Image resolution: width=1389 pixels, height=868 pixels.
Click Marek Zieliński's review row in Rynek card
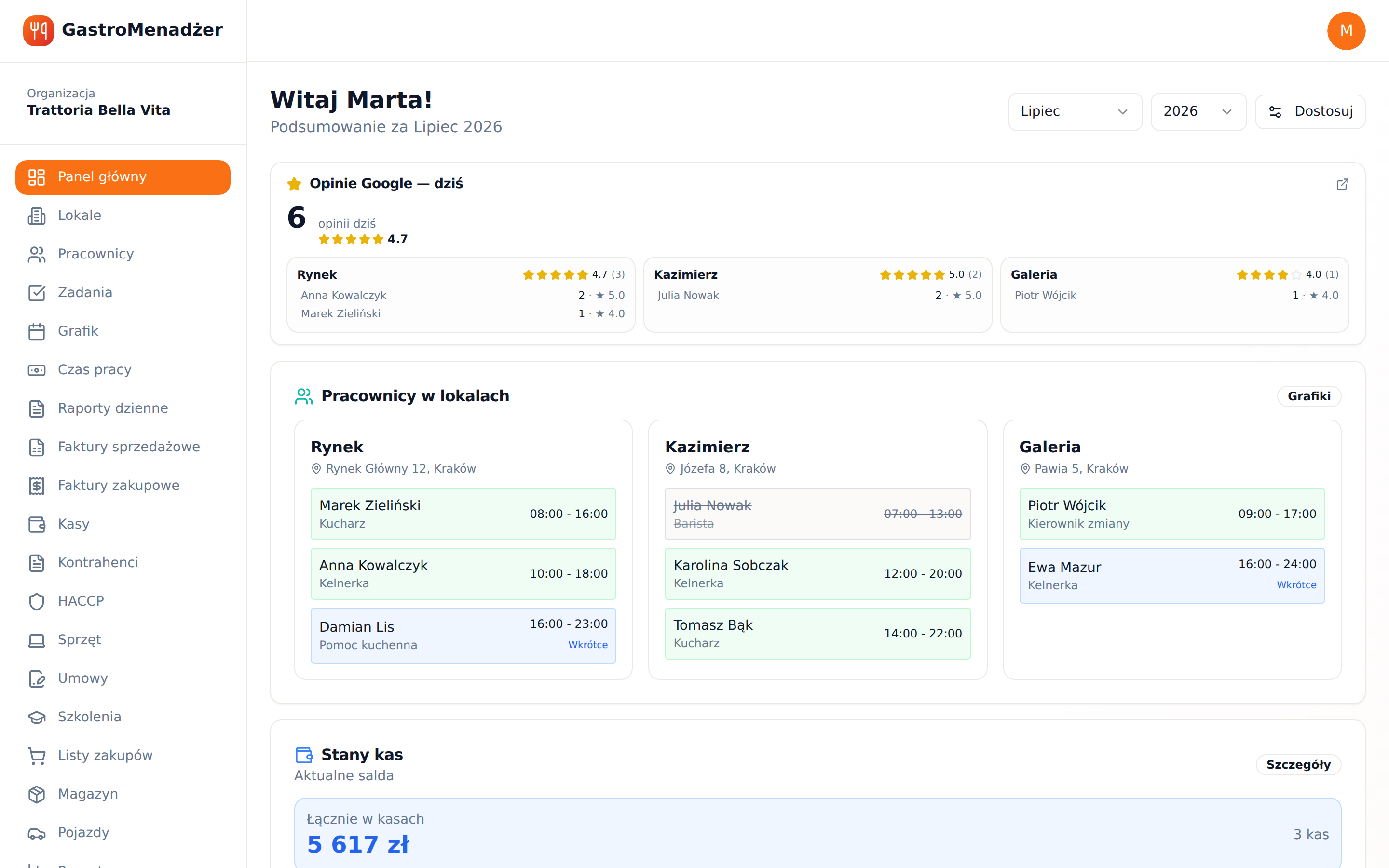click(463, 313)
